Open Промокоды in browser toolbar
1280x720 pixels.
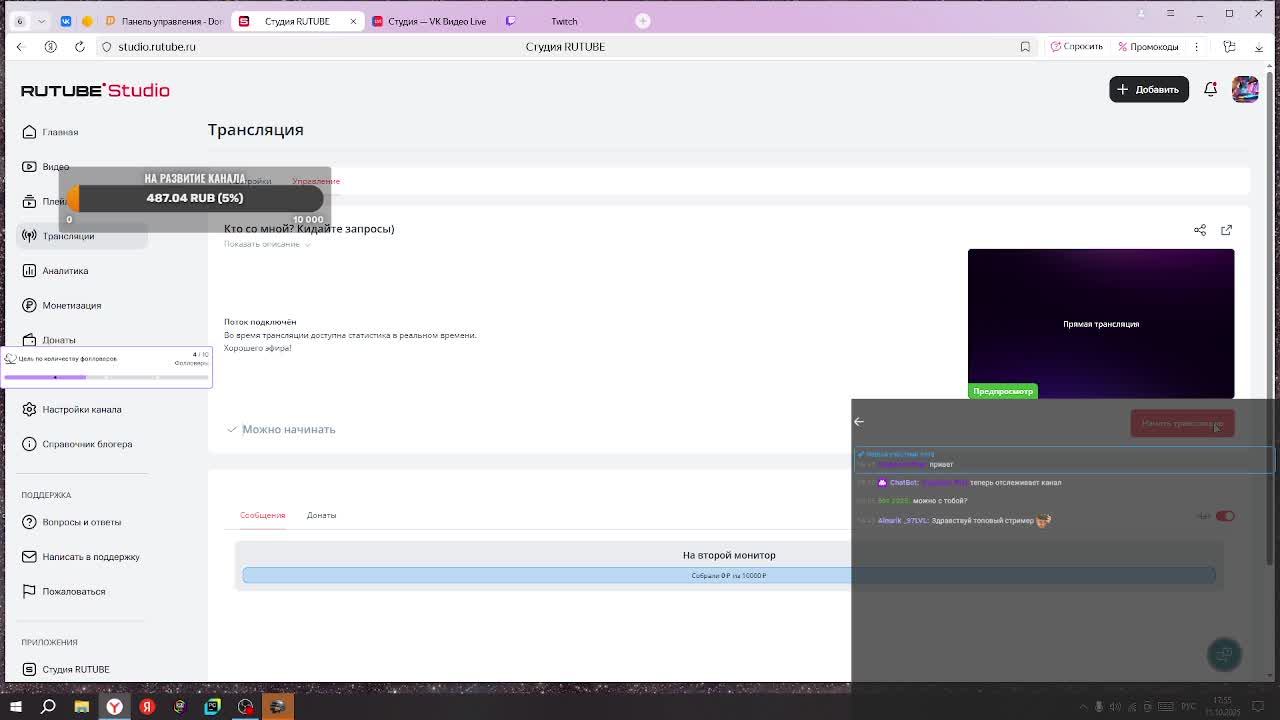(x=1148, y=46)
